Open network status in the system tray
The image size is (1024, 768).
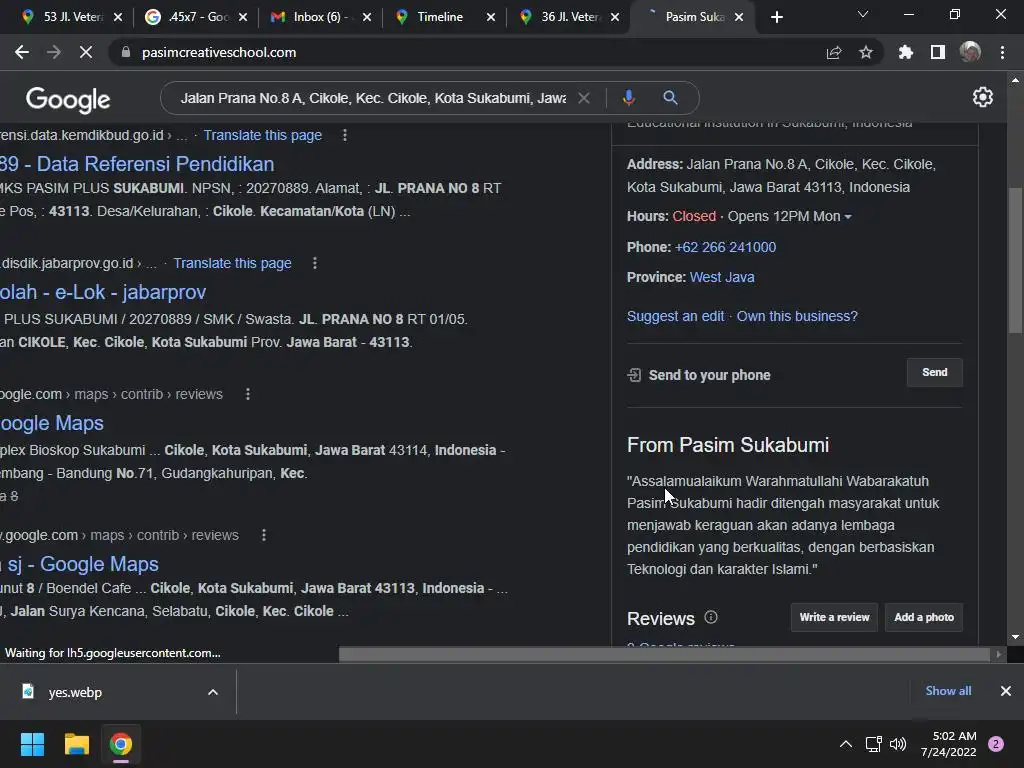coord(873,744)
